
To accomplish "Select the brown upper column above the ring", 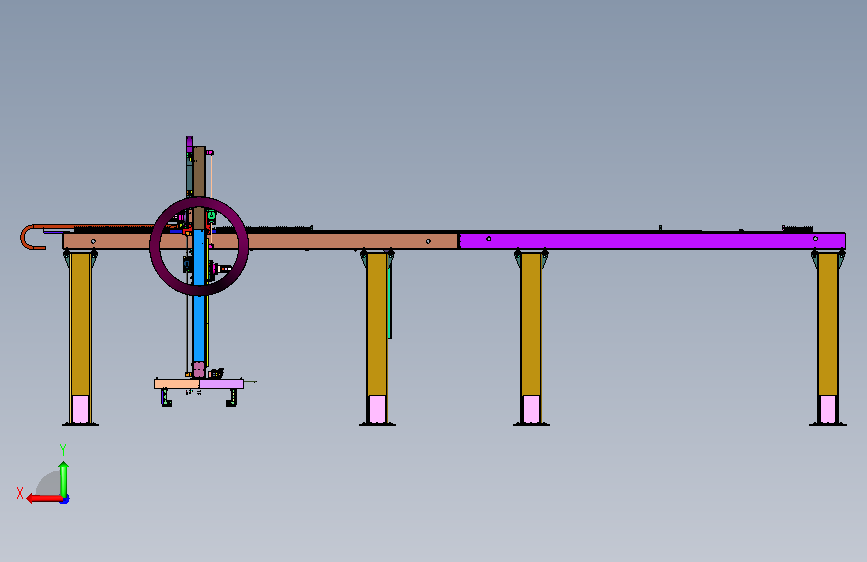I will pos(199,173).
